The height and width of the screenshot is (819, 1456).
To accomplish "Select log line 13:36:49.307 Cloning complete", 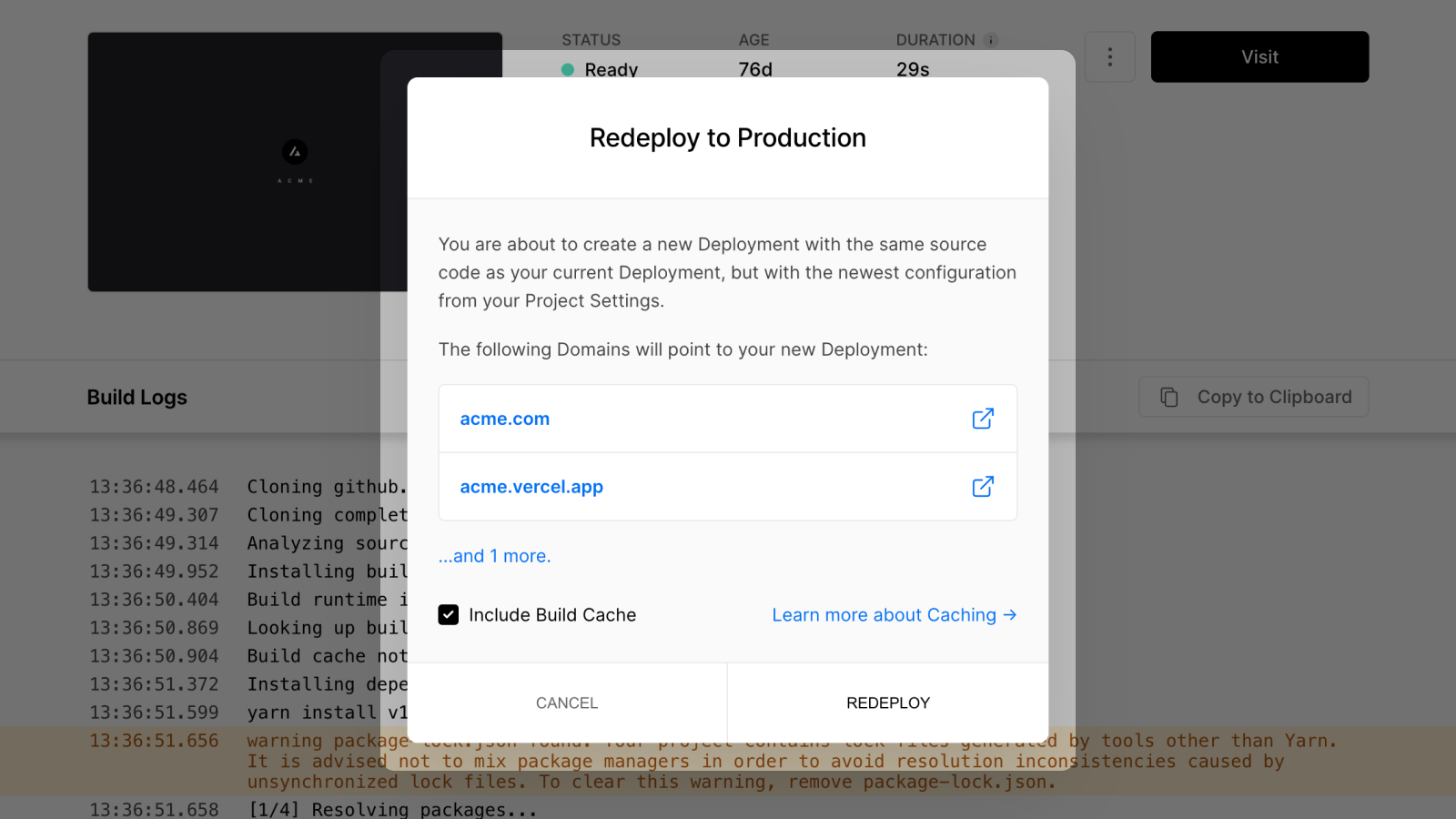I will (248, 515).
